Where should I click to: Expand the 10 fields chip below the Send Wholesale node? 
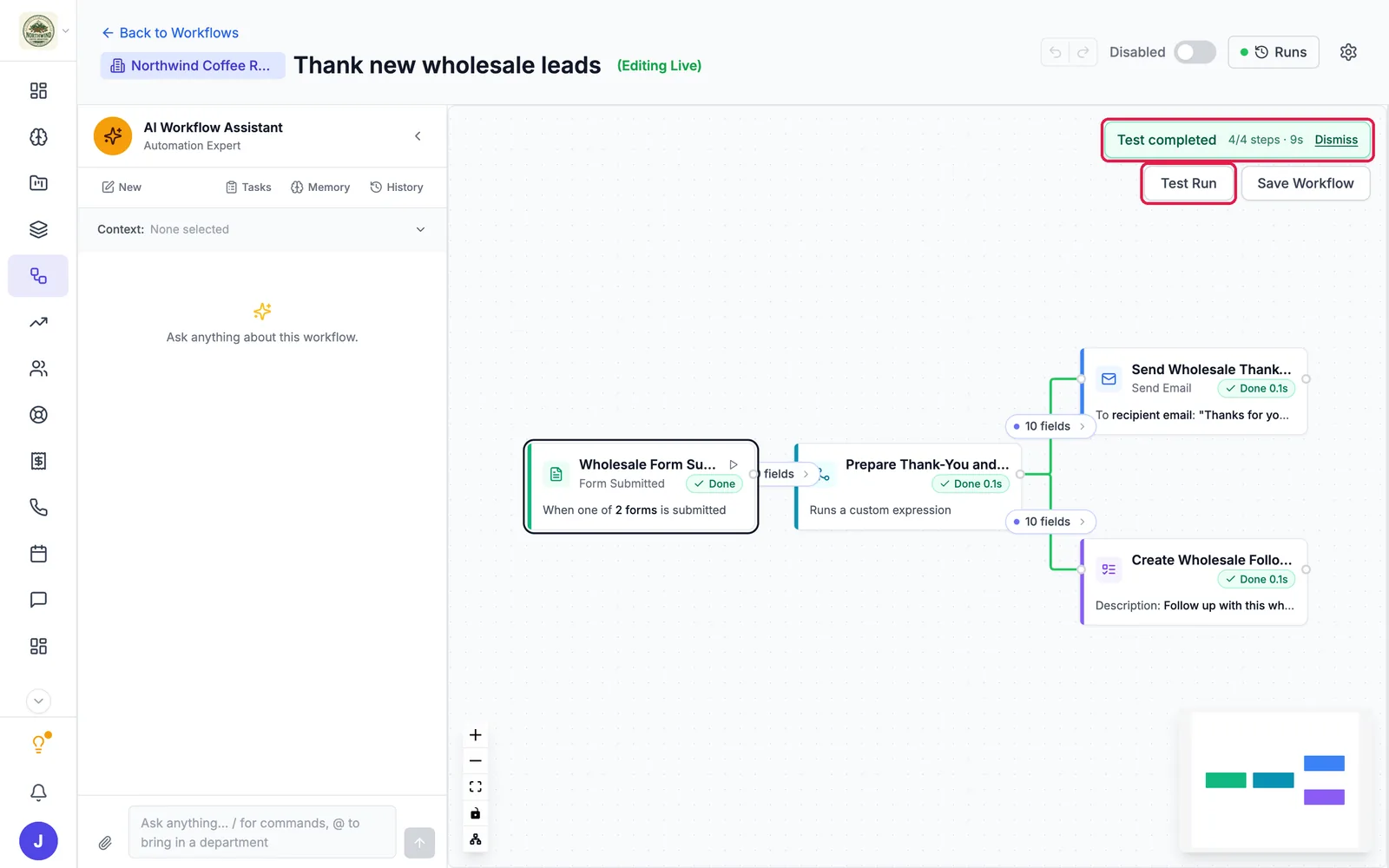click(1050, 426)
